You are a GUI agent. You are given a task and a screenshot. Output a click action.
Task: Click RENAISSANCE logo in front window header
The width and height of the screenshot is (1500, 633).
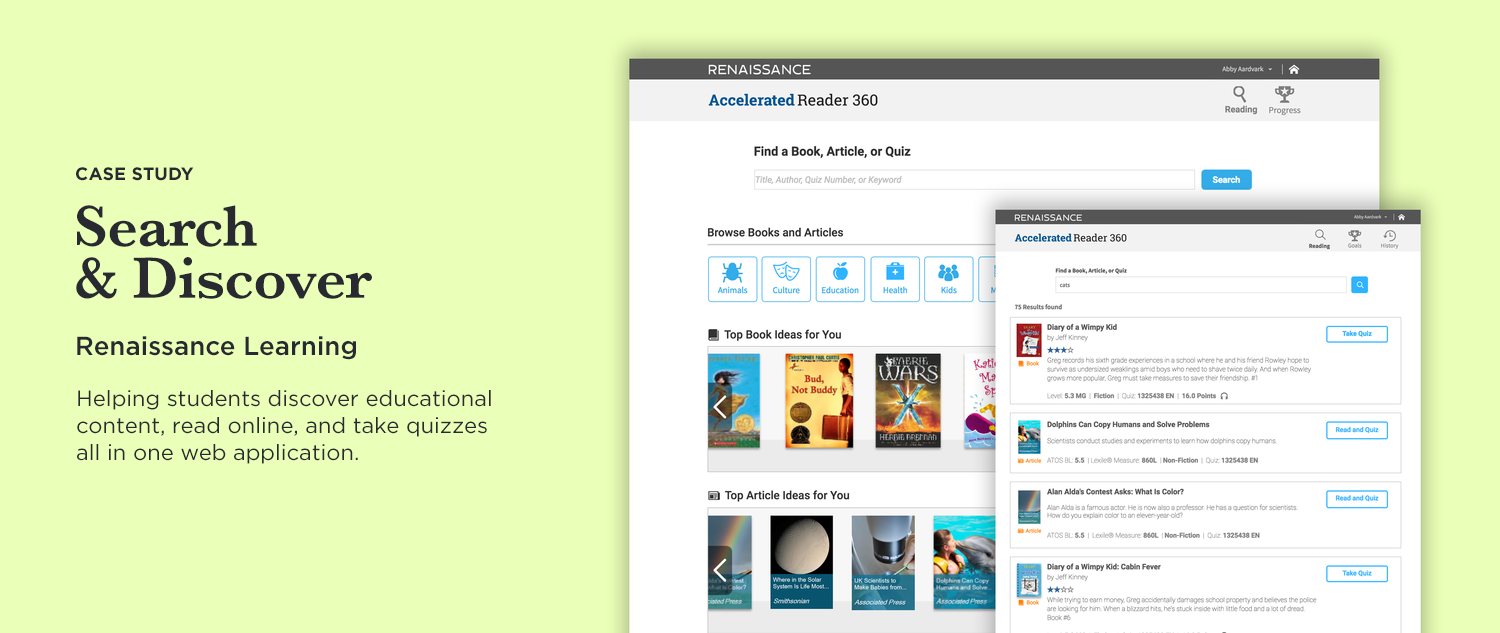pos(1048,217)
